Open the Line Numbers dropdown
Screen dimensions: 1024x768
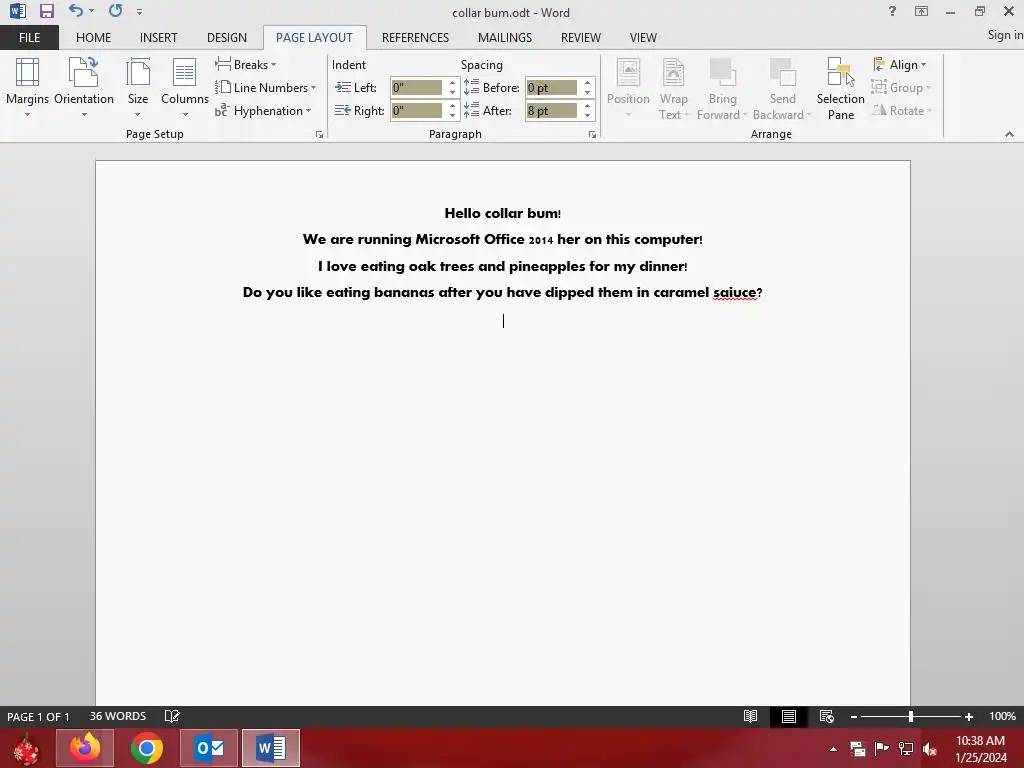[265, 88]
